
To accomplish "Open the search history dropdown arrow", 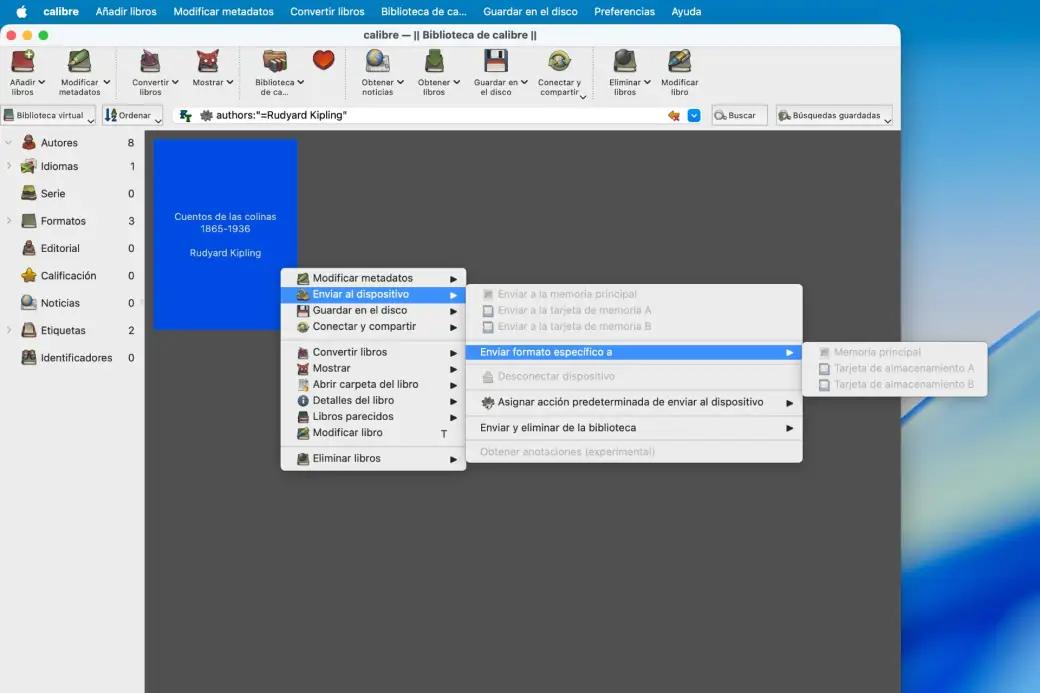I will [694, 115].
